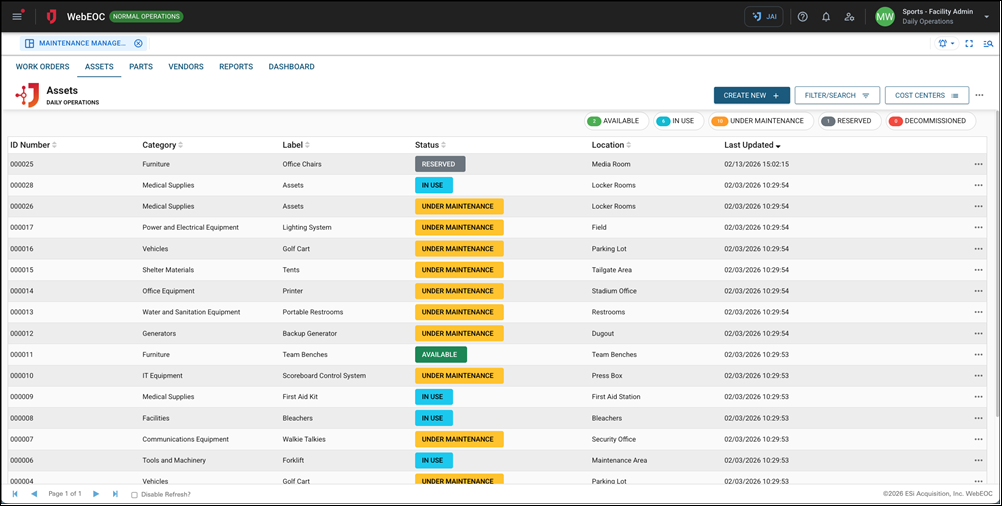
Task: Enter fullscreen mode using expand icon
Action: pyautogui.click(x=969, y=44)
